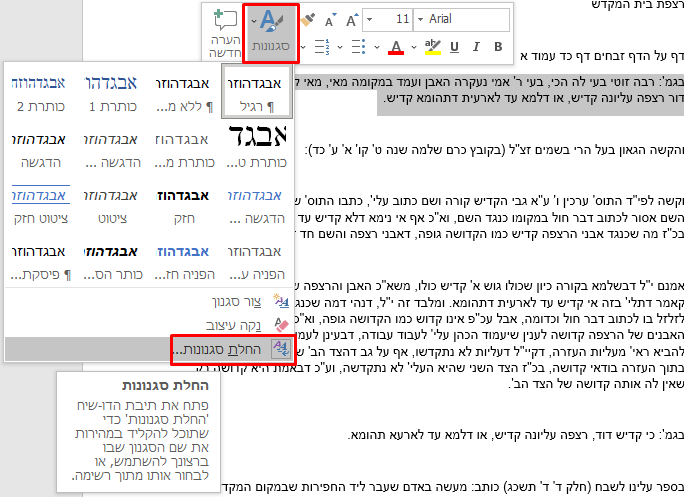
Task: Apply the large כותרת ט... title style
Action: pyautogui.click(x=256, y=147)
